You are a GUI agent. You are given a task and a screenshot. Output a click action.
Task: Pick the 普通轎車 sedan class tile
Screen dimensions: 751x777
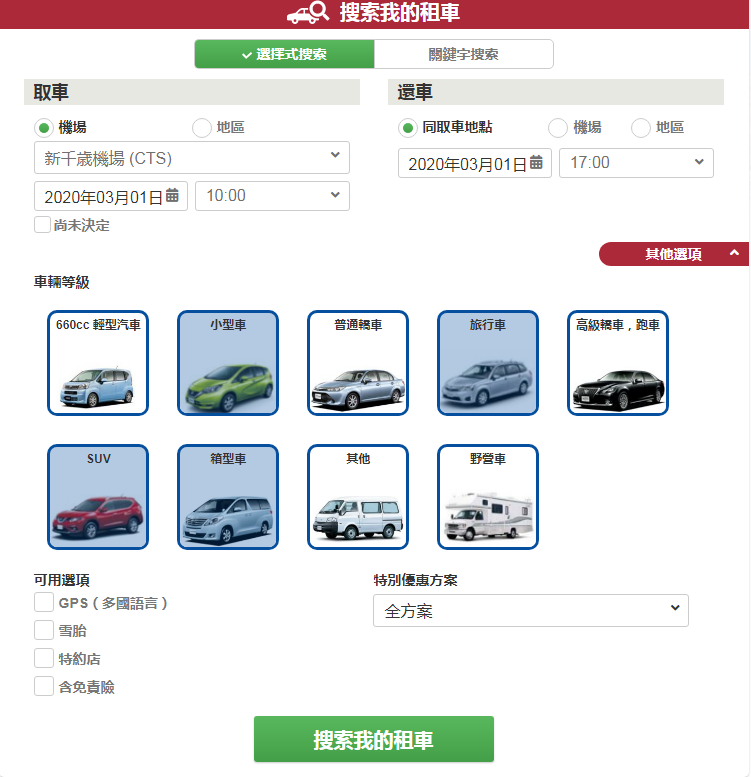pos(358,363)
